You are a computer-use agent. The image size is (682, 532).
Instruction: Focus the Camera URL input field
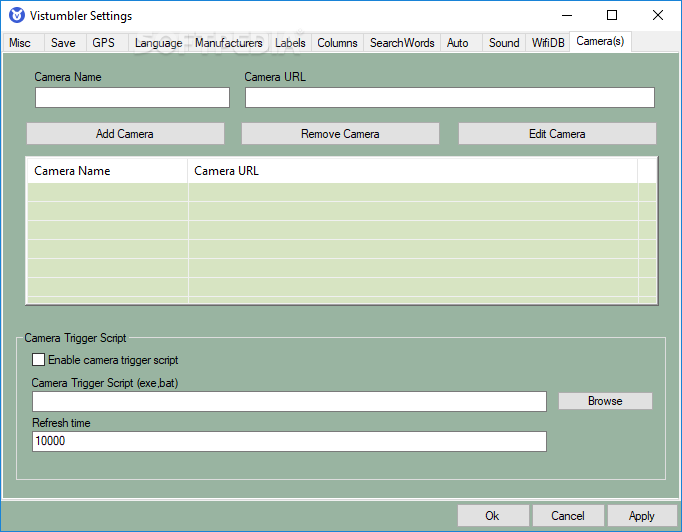pyautogui.click(x=450, y=97)
